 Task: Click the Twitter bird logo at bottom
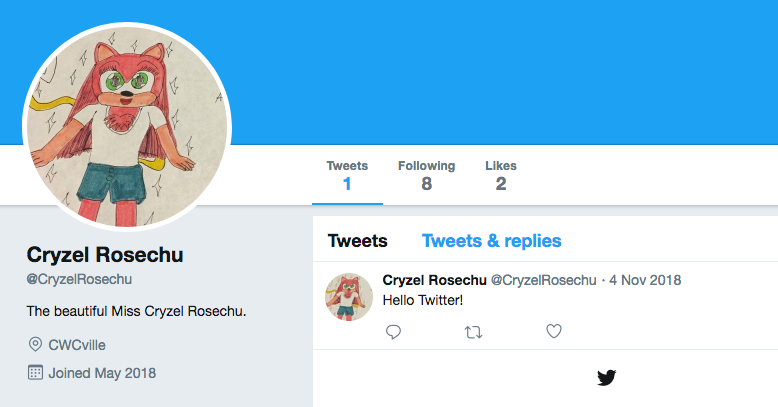click(x=606, y=378)
